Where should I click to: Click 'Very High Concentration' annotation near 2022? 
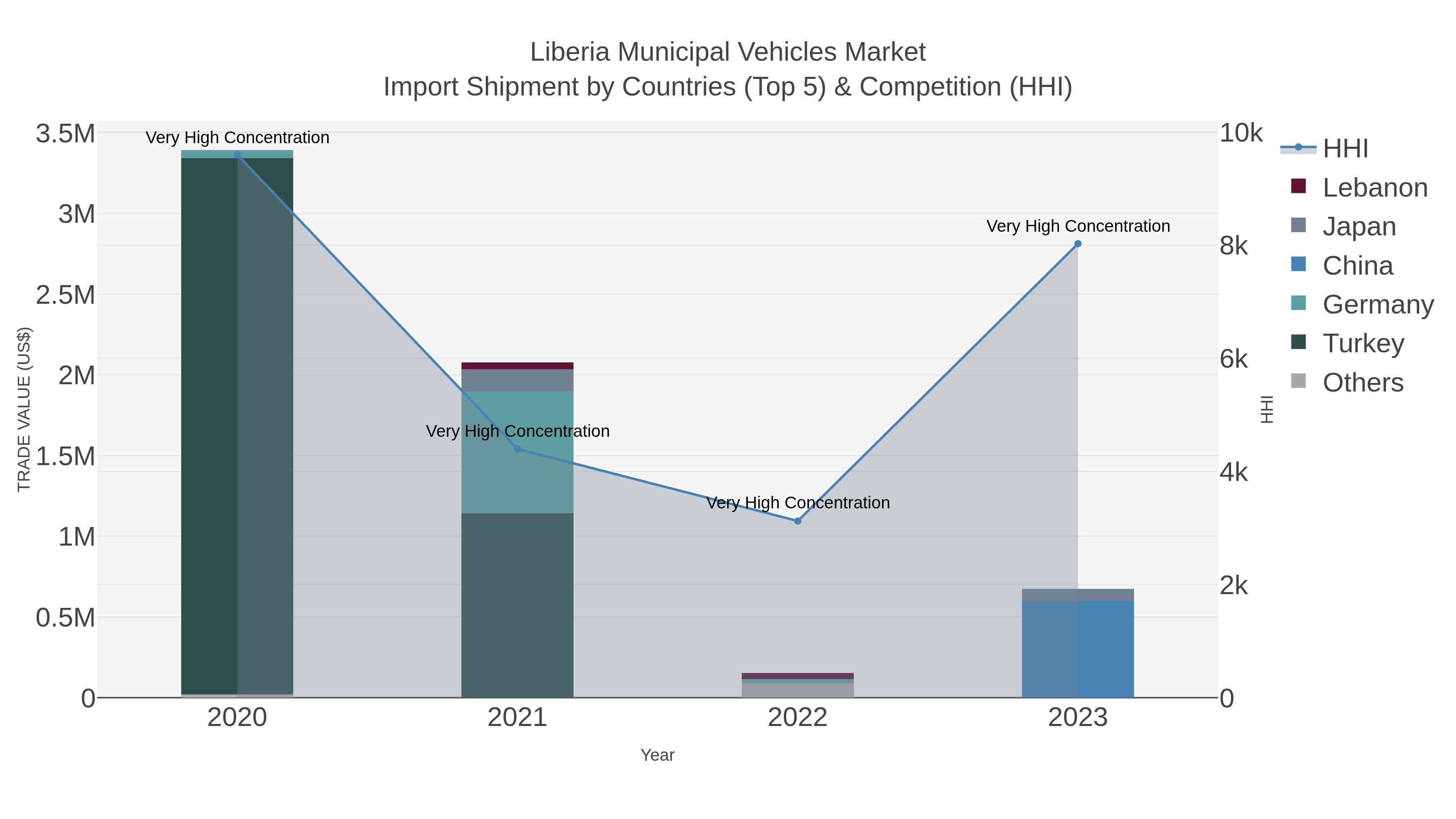tap(798, 502)
